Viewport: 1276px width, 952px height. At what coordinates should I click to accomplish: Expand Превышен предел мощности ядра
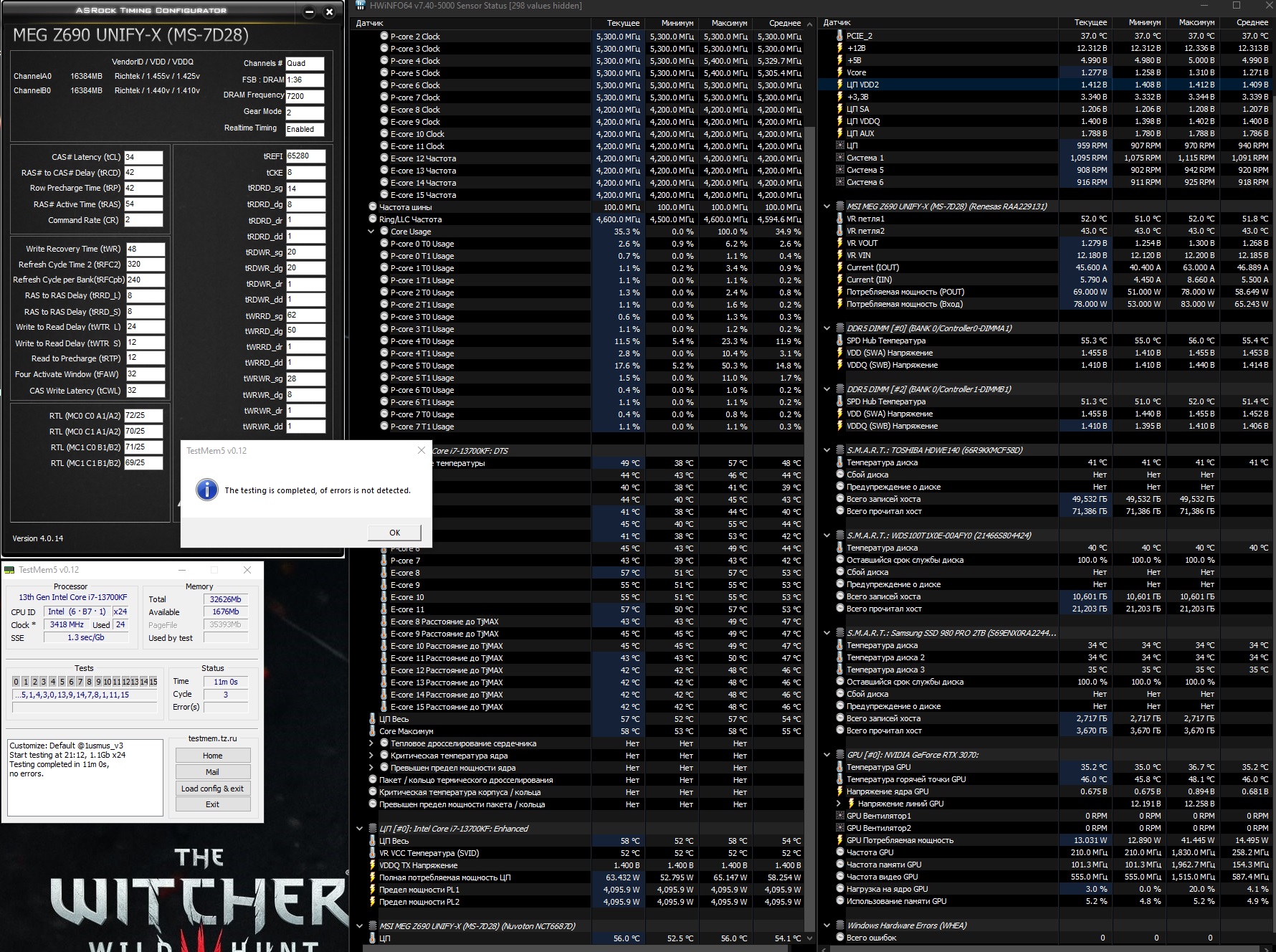pyautogui.click(x=371, y=768)
